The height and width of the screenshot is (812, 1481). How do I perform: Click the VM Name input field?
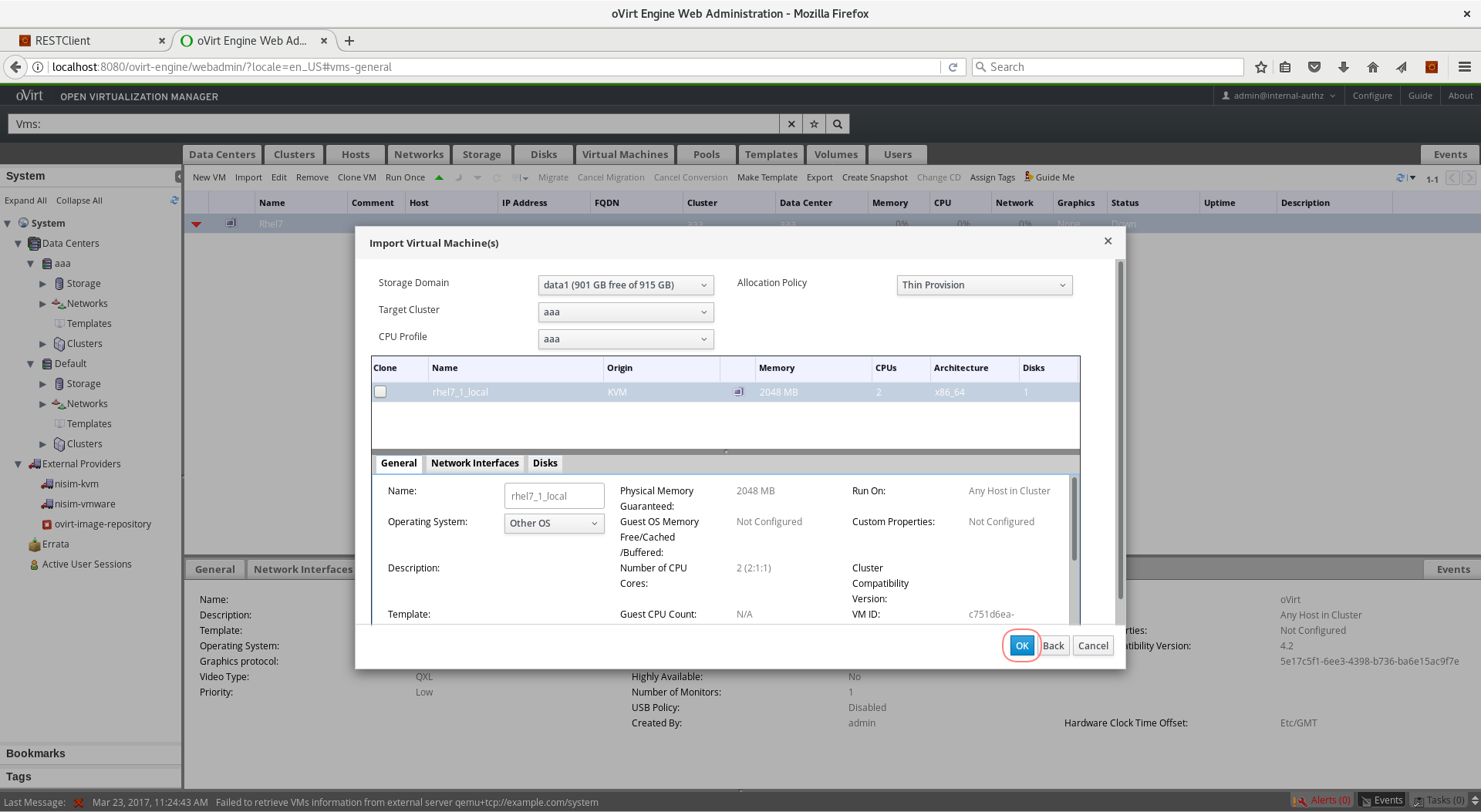coord(553,497)
